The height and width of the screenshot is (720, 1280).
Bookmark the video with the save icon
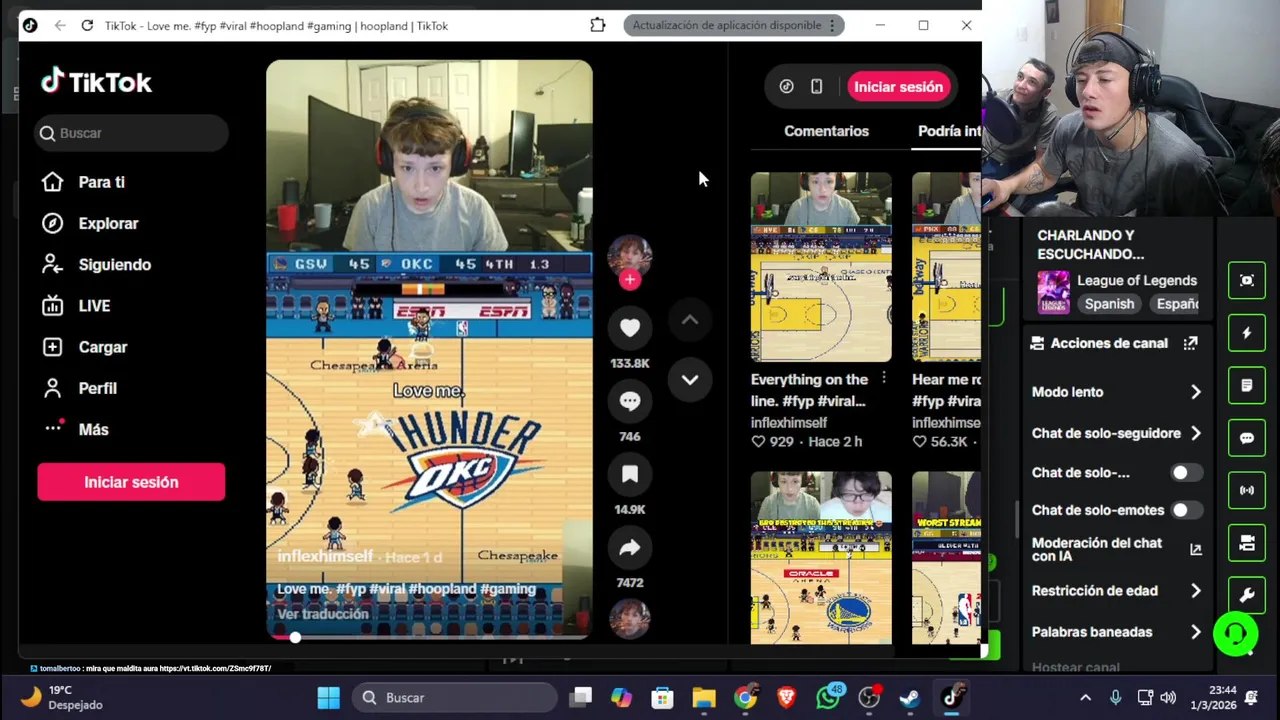[630, 474]
